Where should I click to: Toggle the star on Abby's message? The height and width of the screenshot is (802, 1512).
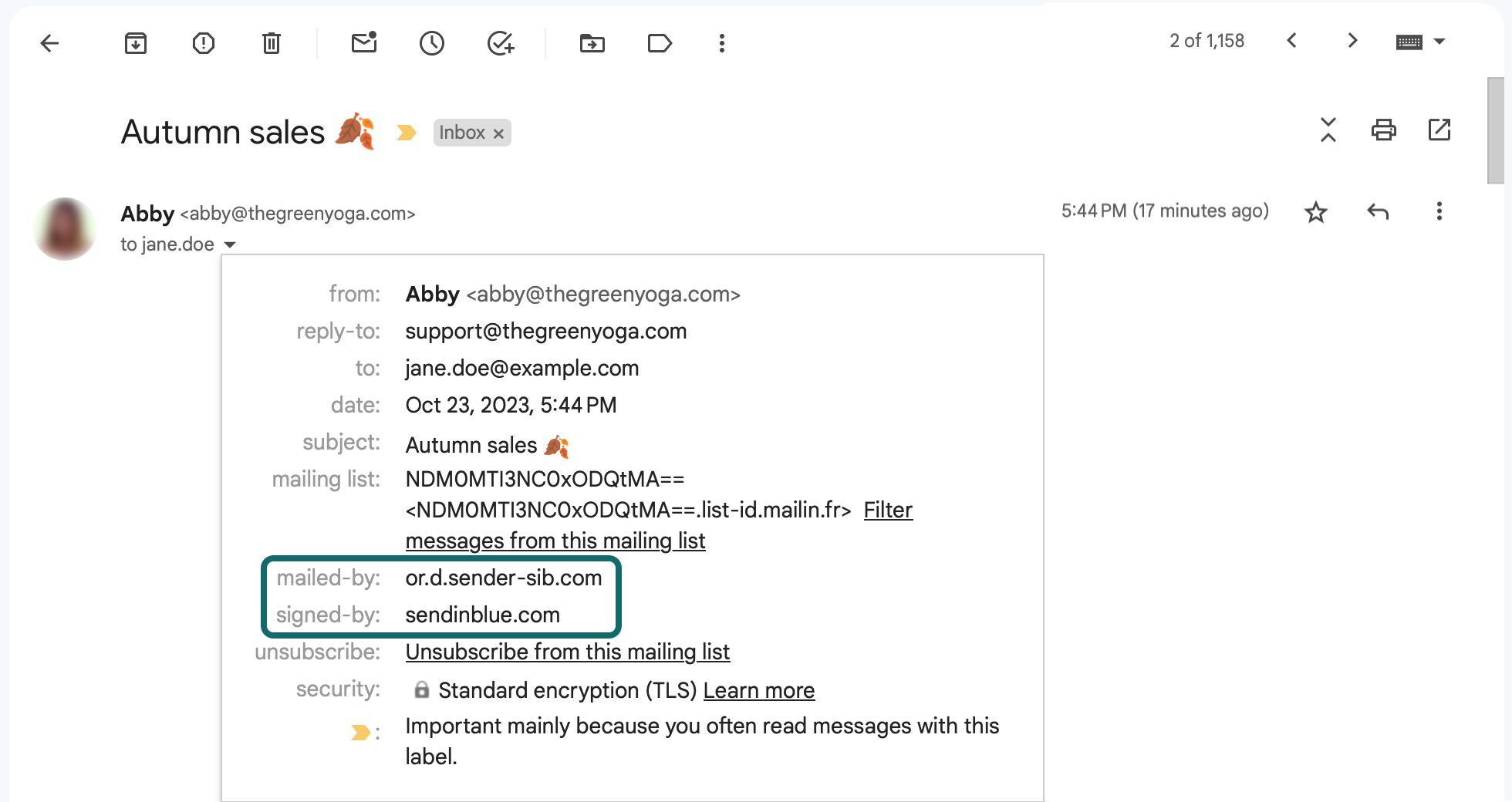[x=1316, y=211]
